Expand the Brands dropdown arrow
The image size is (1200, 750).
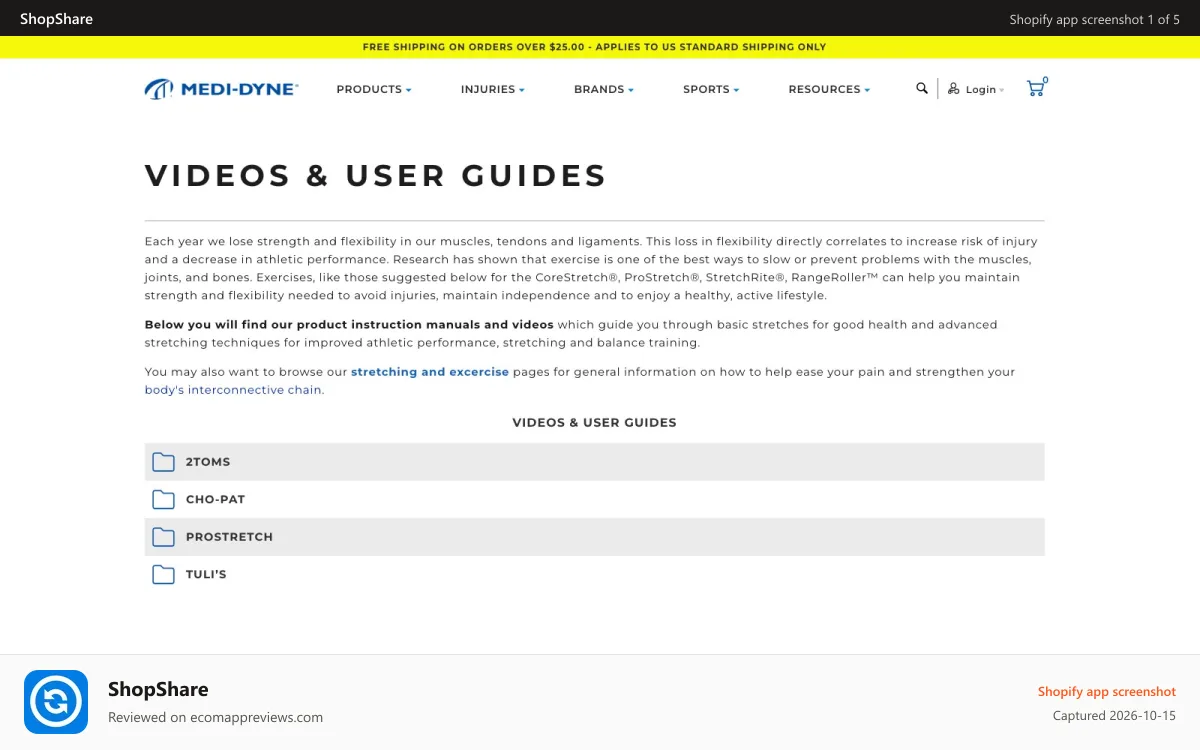(x=631, y=90)
